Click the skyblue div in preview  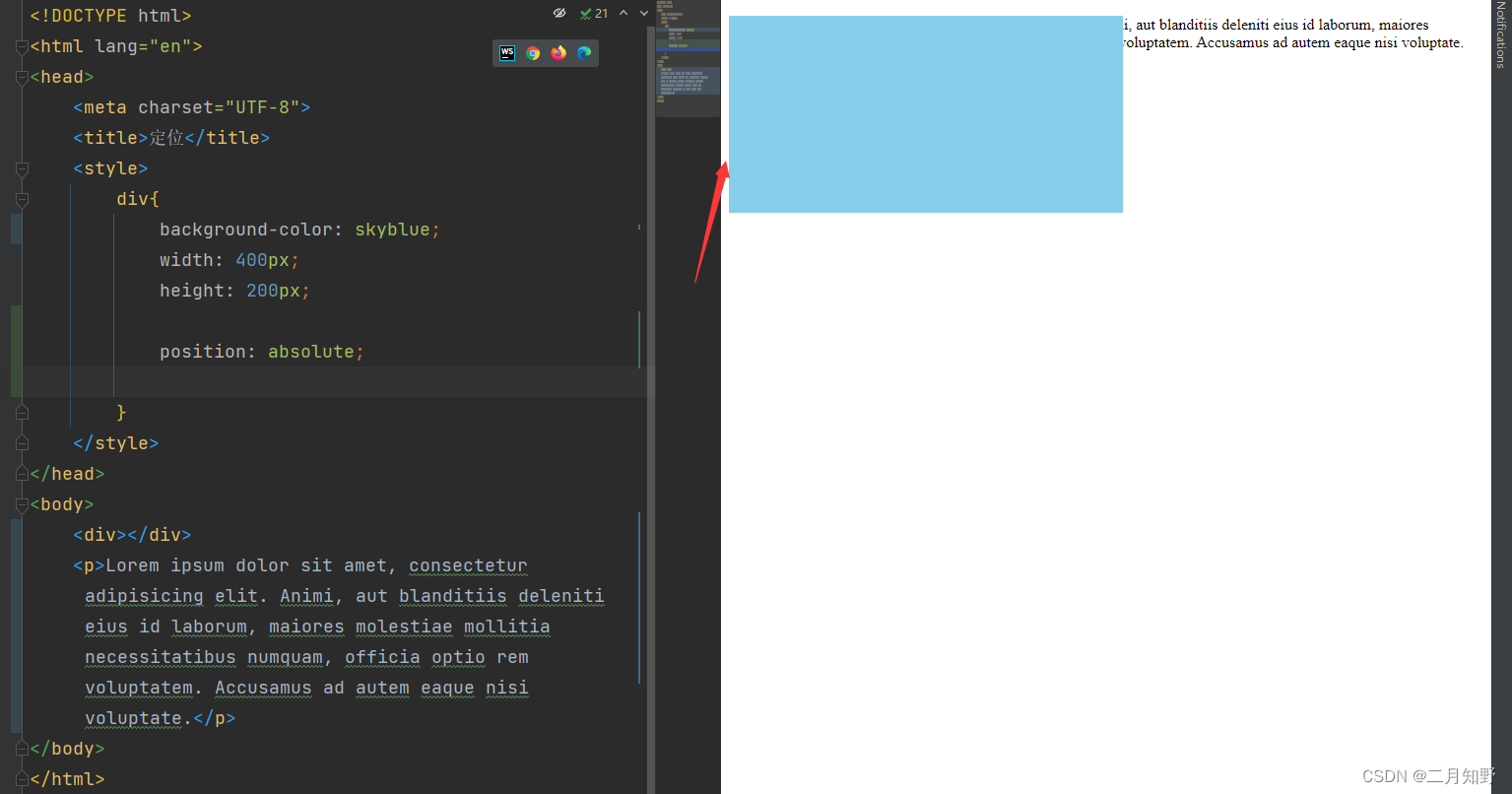click(926, 114)
